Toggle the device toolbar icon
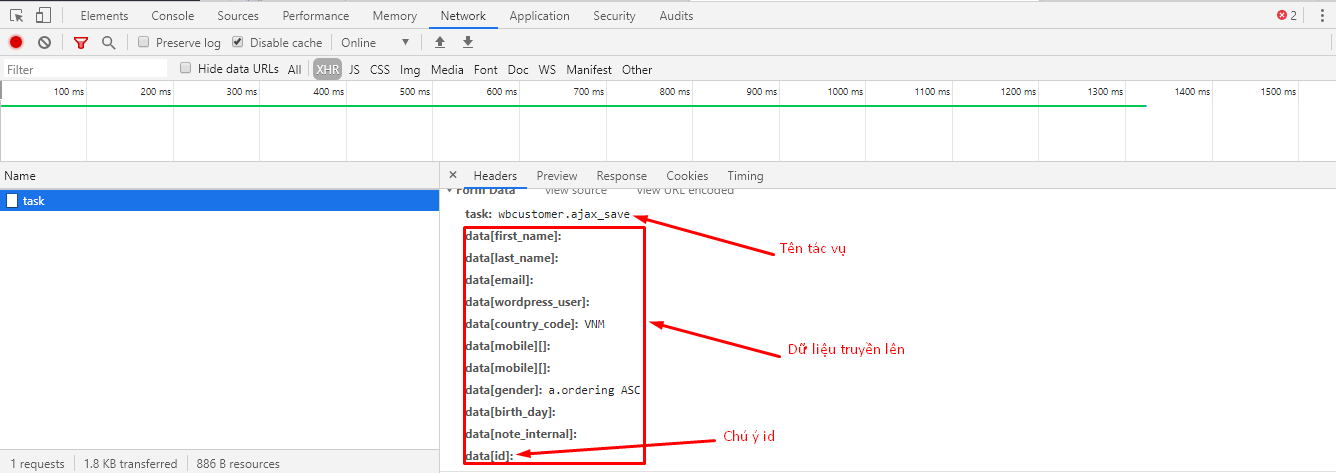Image resolution: width=1336 pixels, height=473 pixels. click(x=43, y=15)
